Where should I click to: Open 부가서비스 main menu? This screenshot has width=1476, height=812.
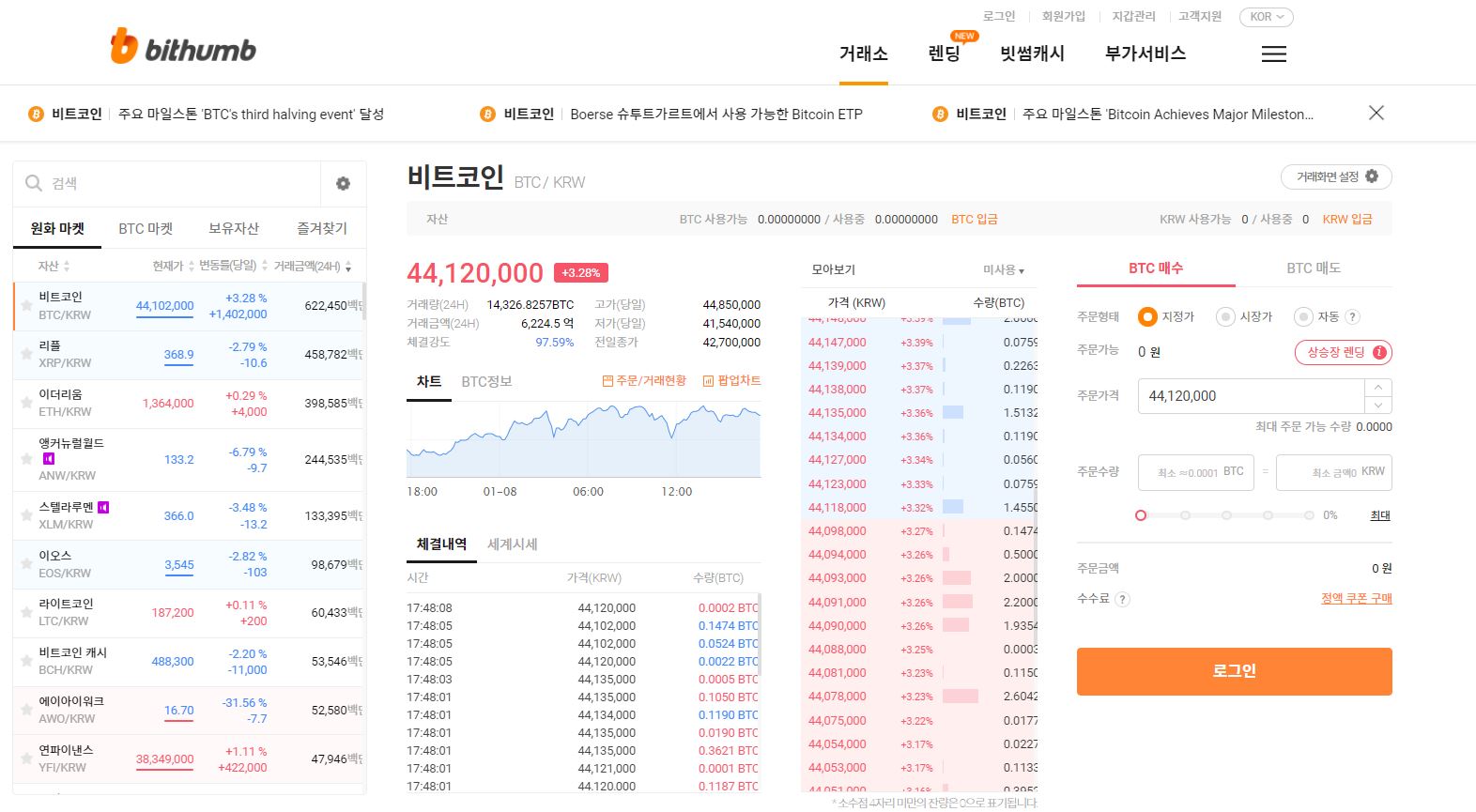click(x=1145, y=54)
